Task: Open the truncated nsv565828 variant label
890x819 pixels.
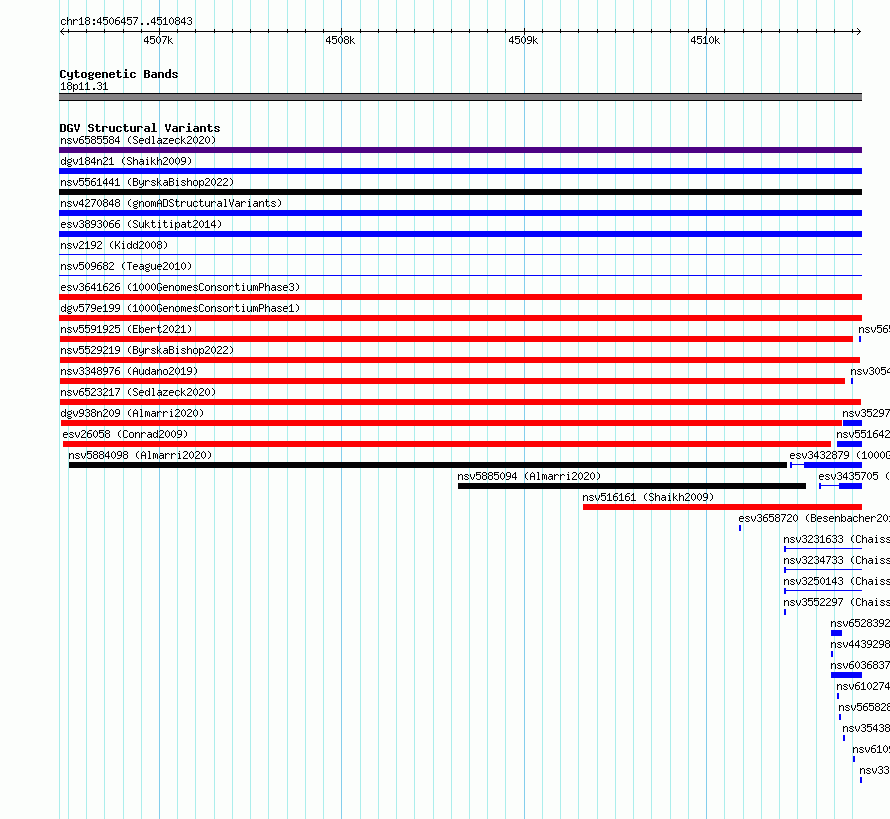Action: pos(864,707)
